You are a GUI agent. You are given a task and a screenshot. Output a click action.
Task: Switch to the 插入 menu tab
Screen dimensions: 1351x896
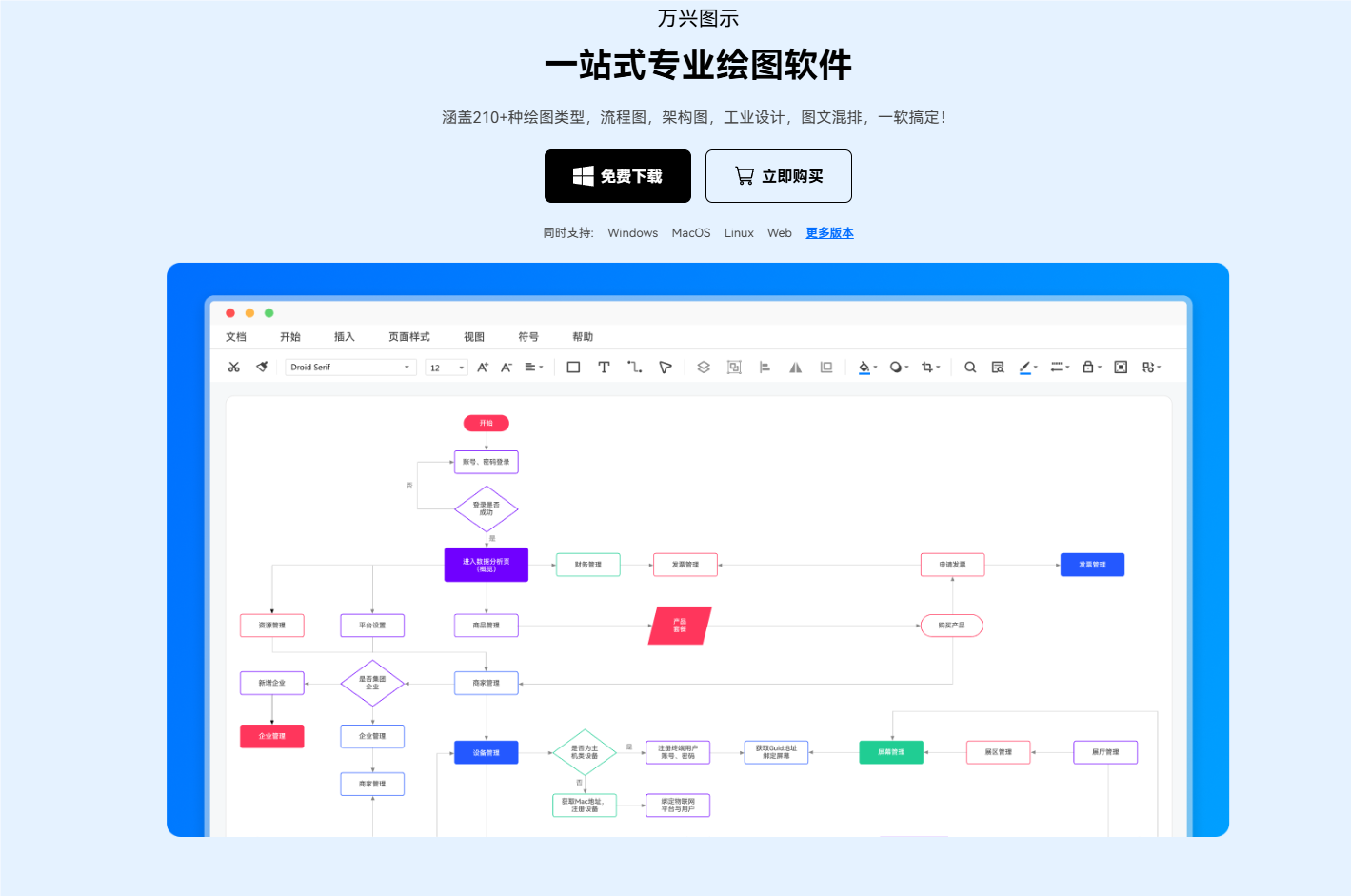pos(344,336)
